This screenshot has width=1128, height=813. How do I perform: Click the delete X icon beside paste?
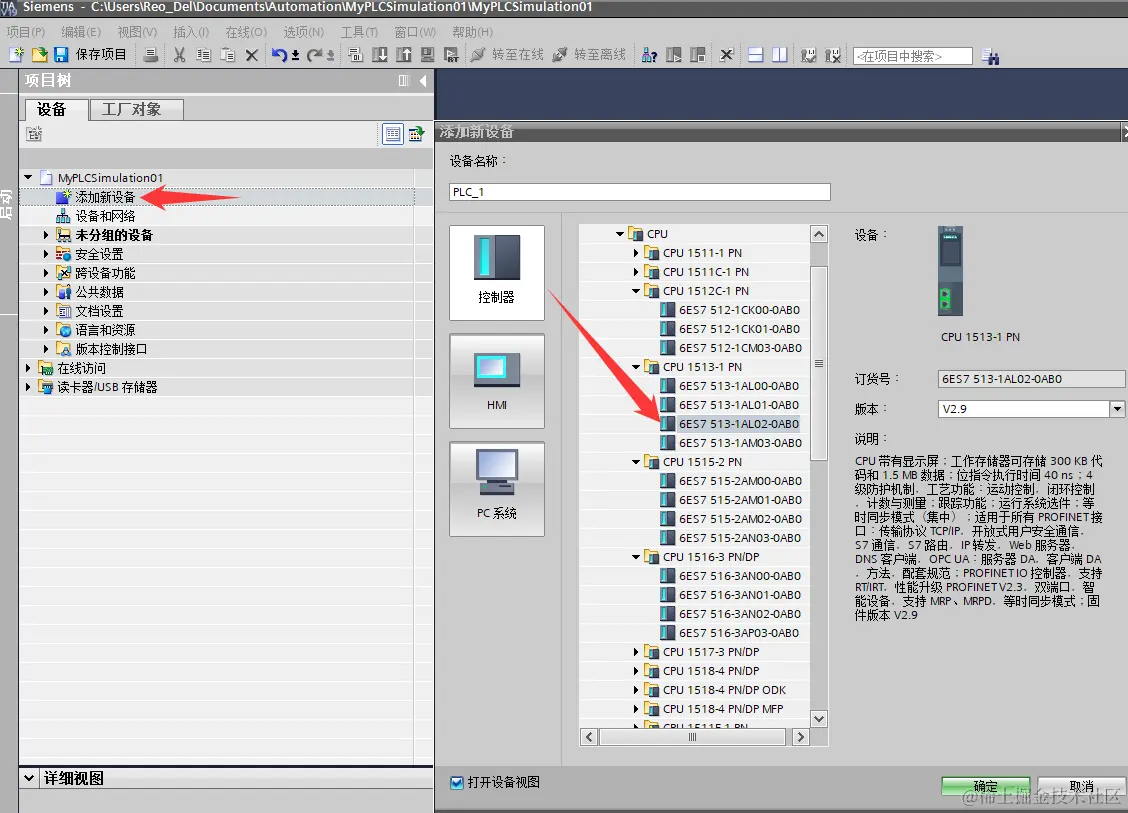[x=252, y=55]
